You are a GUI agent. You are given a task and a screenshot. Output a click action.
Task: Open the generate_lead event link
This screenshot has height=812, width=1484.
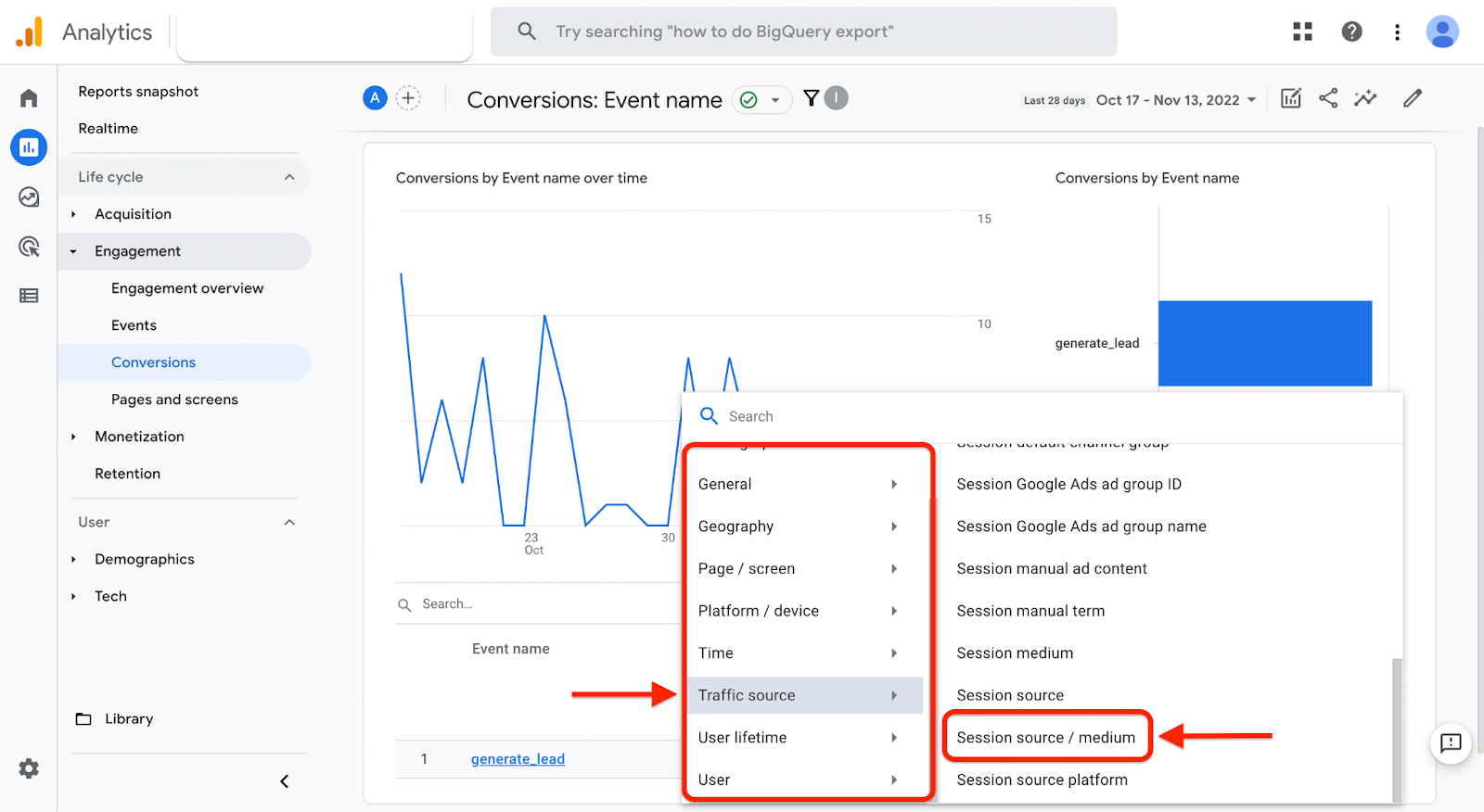518,759
